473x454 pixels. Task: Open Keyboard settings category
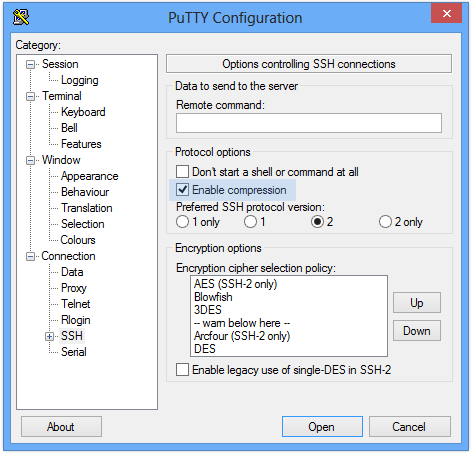click(x=83, y=112)
